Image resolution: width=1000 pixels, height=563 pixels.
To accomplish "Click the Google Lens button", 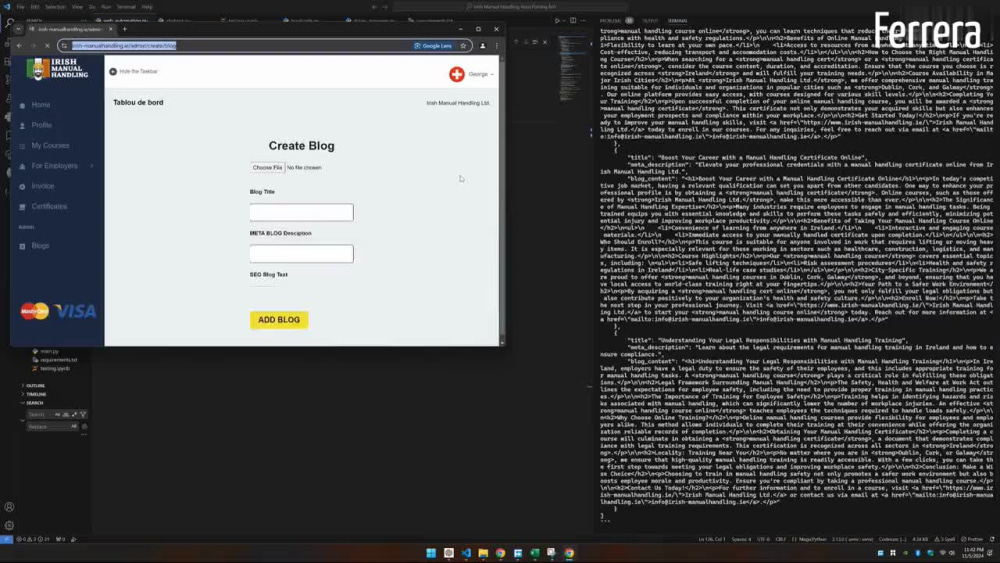I will (x=433, y=46).
